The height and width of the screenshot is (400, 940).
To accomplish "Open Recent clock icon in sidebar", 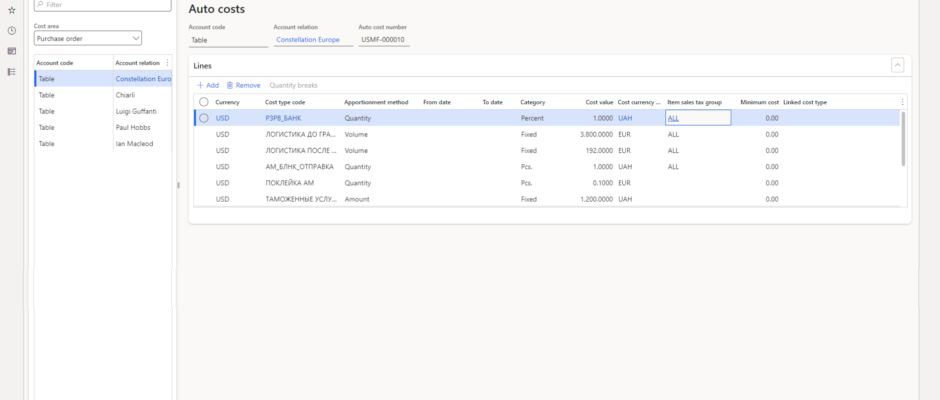I will pyautogui.click(x=11, y=31).
